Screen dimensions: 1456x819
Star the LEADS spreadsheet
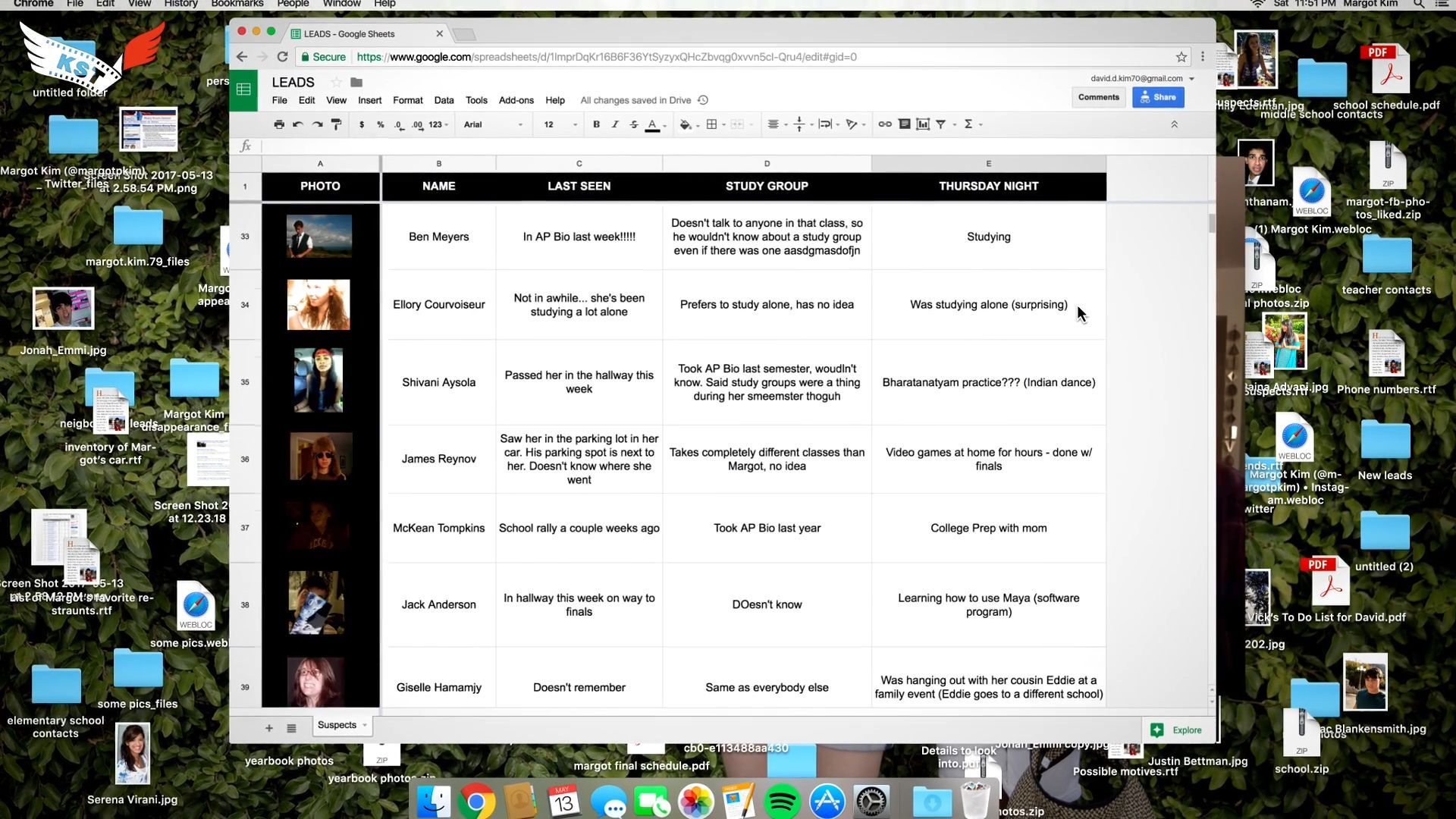(x=336, y=82)
